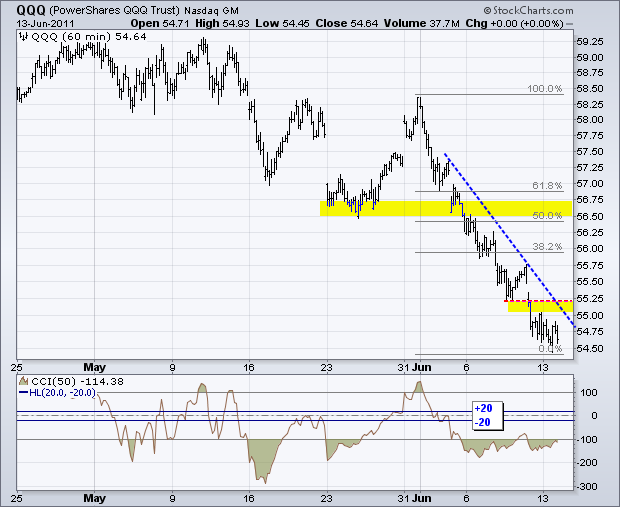
Task: Click the -100 level on the CCI axis
Action: pyautogui.click(x=587, y=440)
